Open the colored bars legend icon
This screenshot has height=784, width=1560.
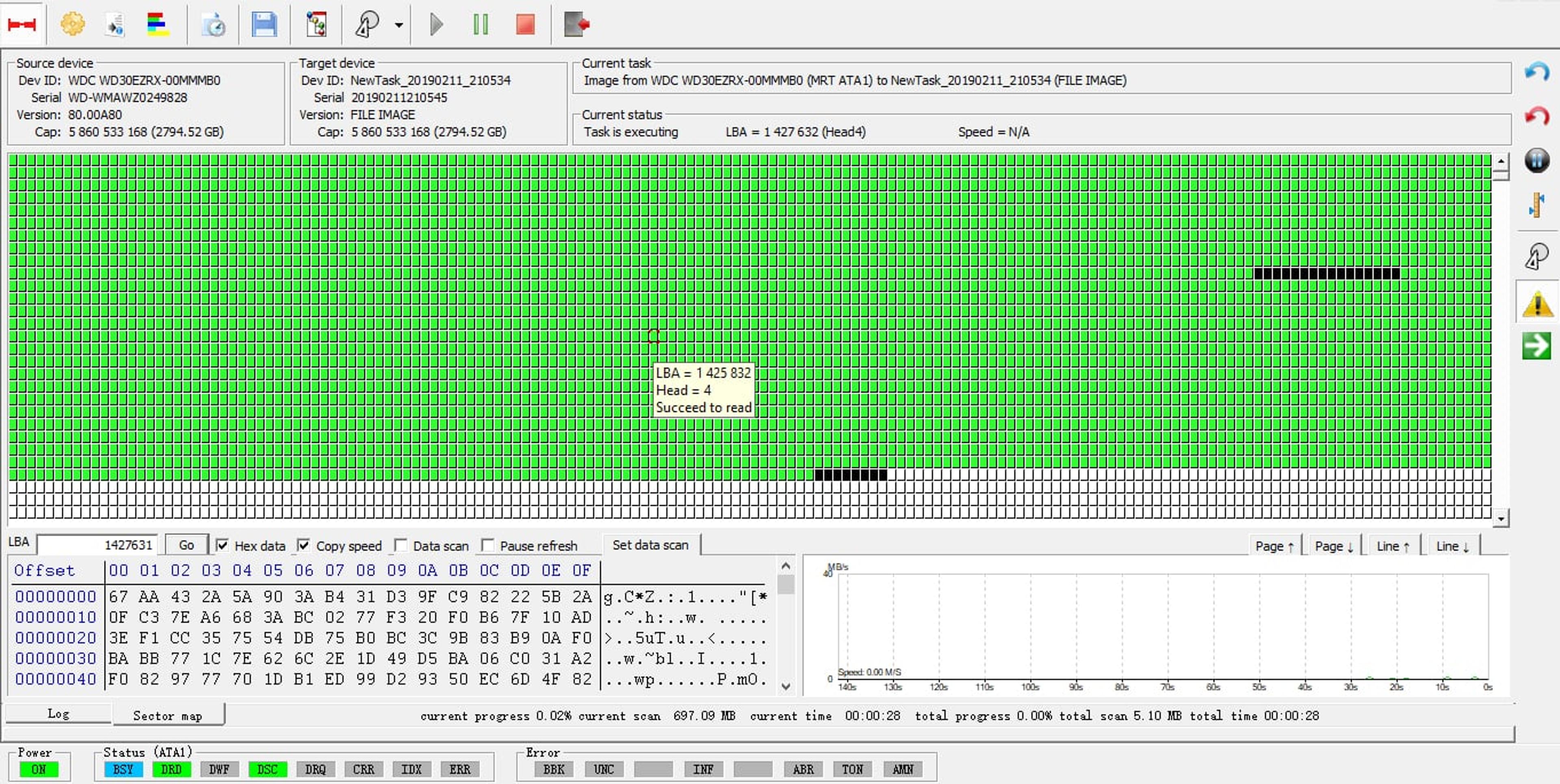(158, 24)
